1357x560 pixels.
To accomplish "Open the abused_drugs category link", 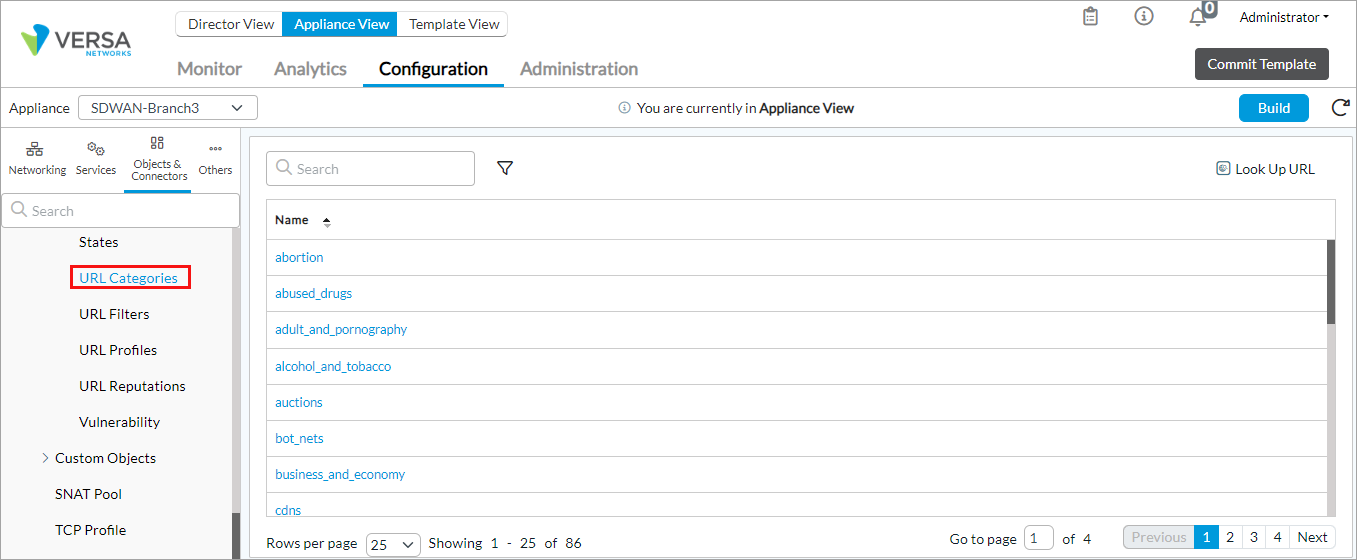I will click(x=313, y=293).
